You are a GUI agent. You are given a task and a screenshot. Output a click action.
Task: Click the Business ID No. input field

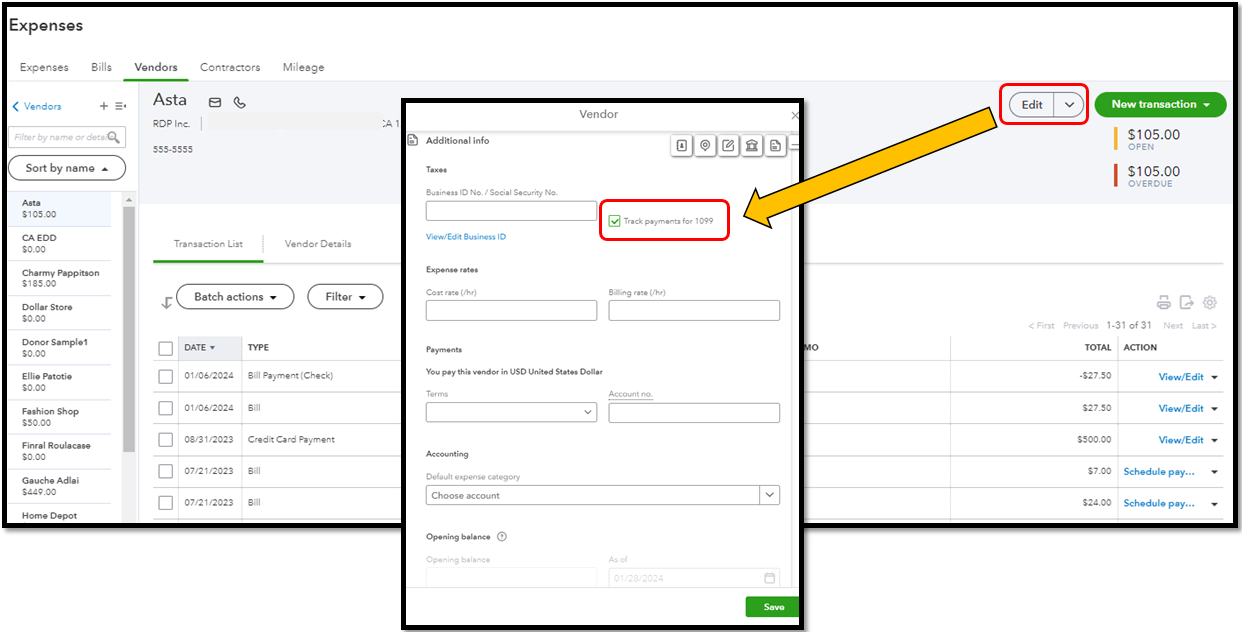[x=511, y=211]
